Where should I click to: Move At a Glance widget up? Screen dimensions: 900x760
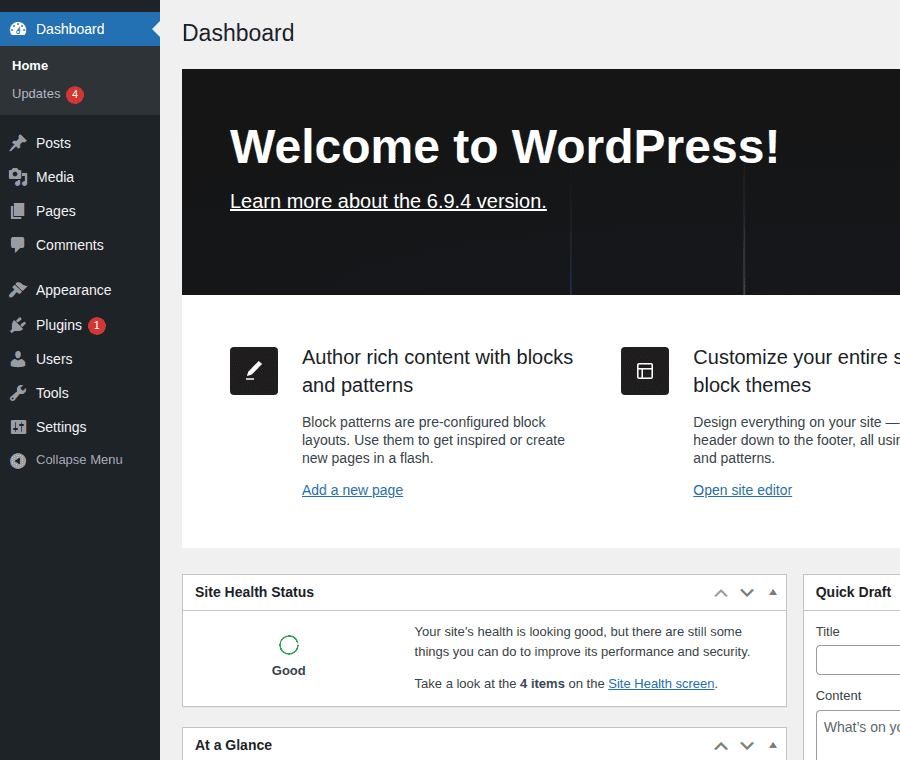coord(721,746)
